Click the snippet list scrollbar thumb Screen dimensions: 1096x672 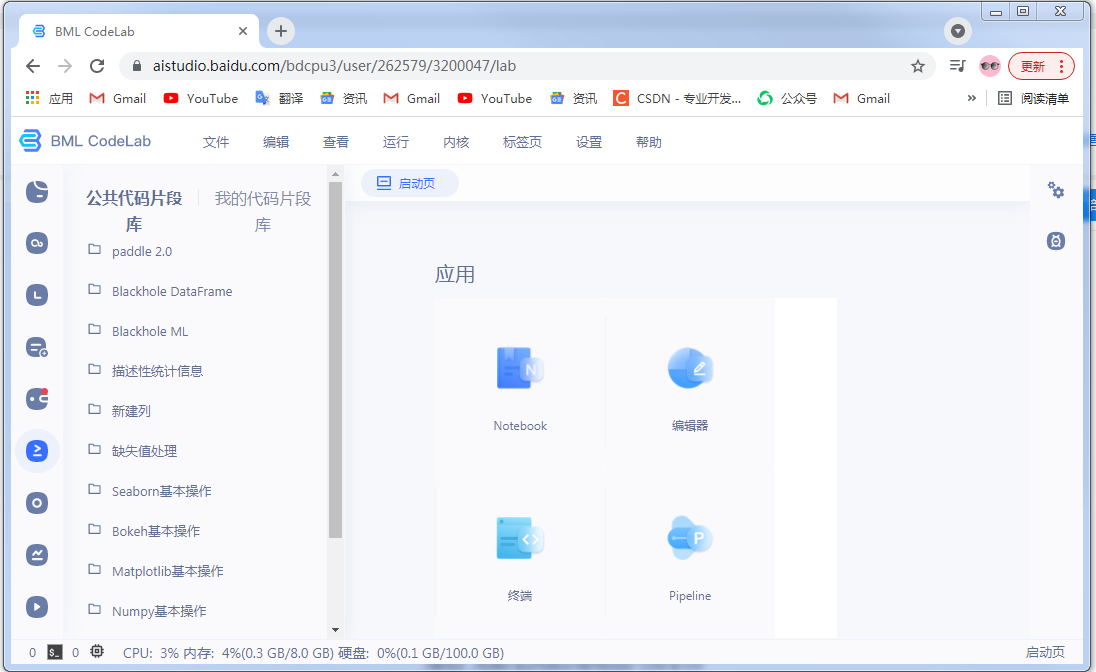pyautogui.click(x=336, y=359)
